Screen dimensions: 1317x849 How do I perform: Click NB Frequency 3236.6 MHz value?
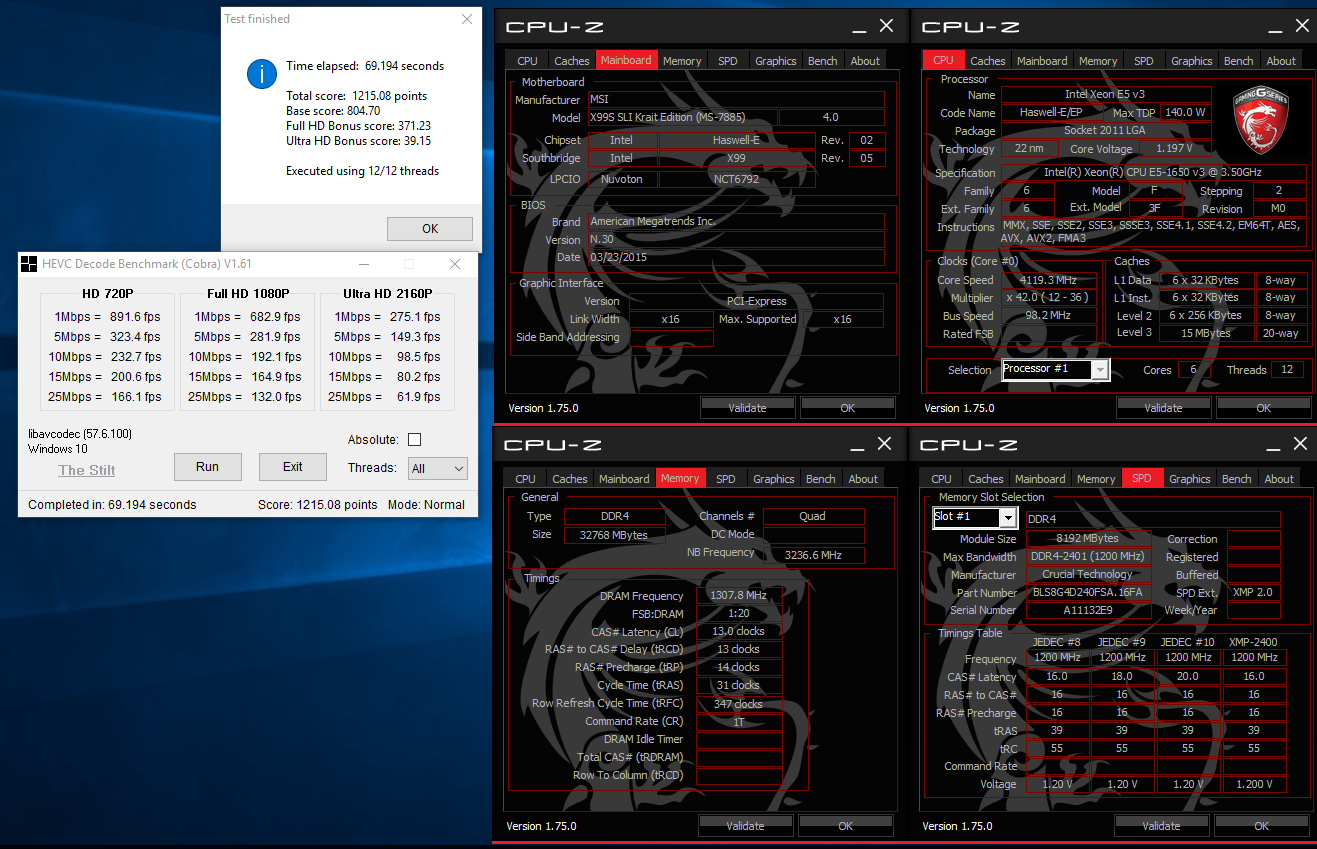point(814,554)
